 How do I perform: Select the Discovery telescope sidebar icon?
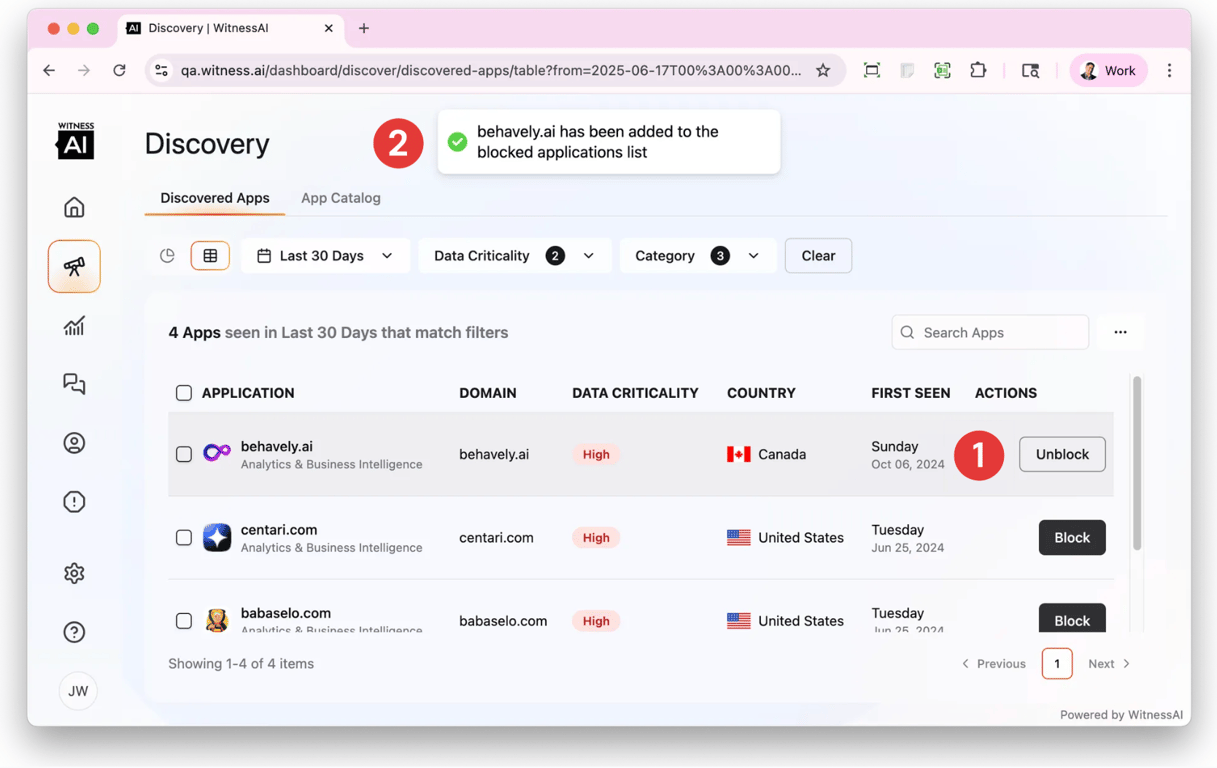tap(74, 266)
